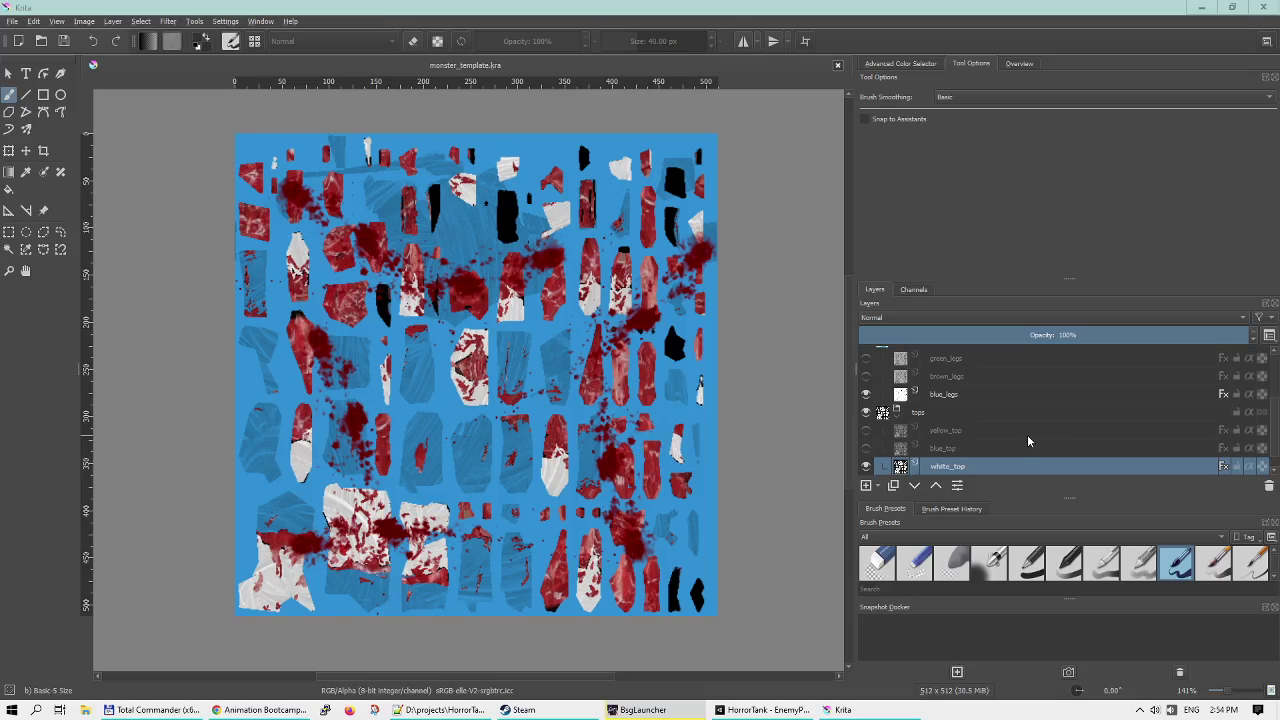This screenshot has height=720, width=1280.
Task: Select the Transform tool
Action: pos(9,151)
